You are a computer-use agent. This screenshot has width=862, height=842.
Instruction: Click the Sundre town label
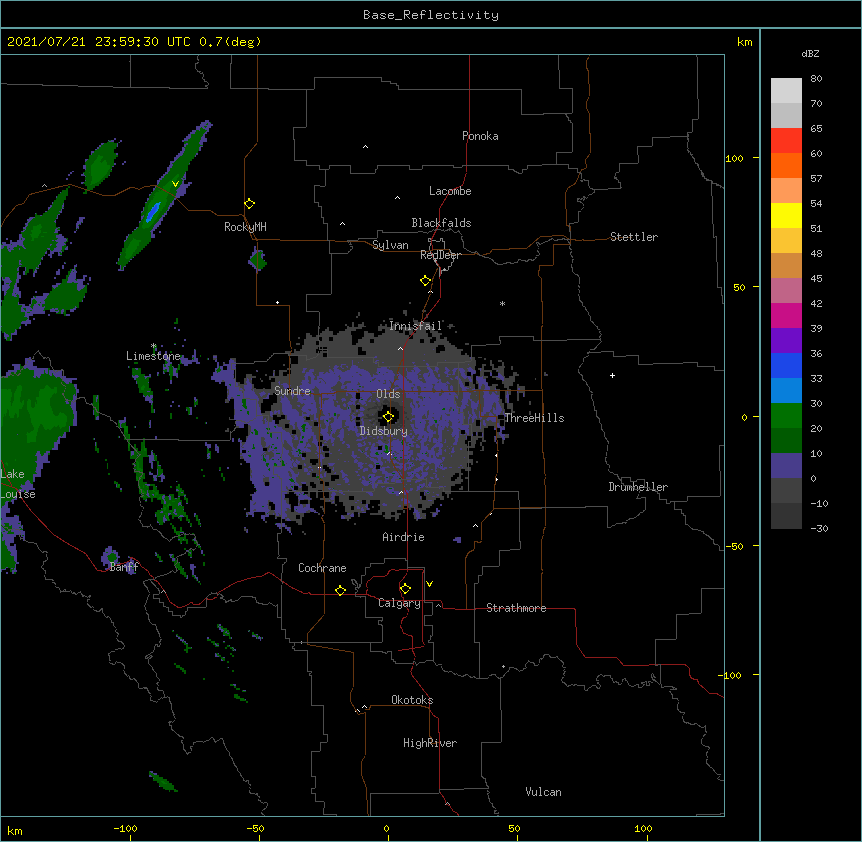coord(292,391)
